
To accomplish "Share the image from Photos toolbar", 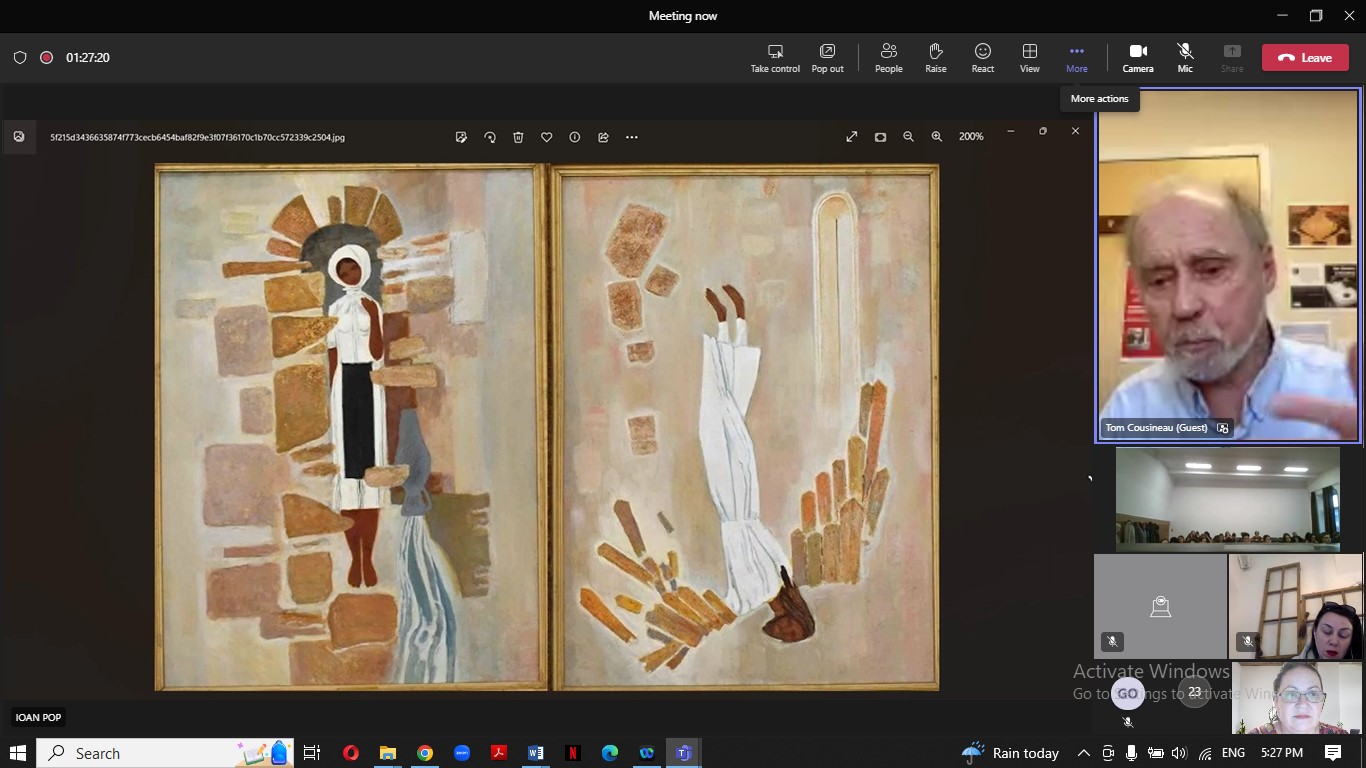I will (x=603, y=137).
